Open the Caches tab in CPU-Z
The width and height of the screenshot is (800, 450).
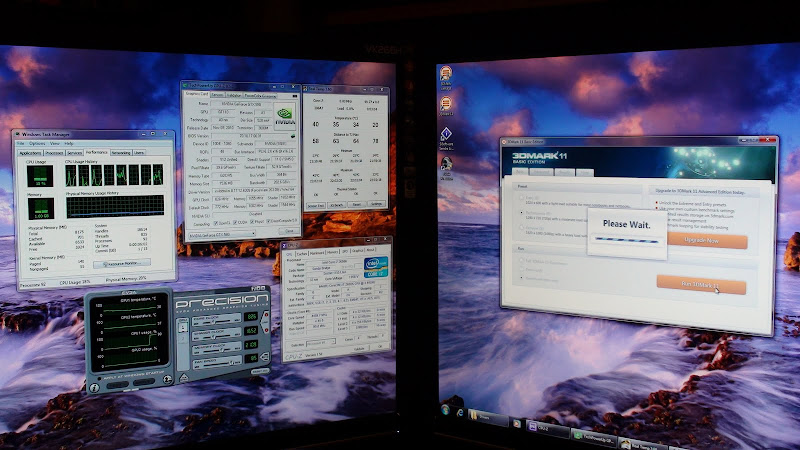pos(302,253)
